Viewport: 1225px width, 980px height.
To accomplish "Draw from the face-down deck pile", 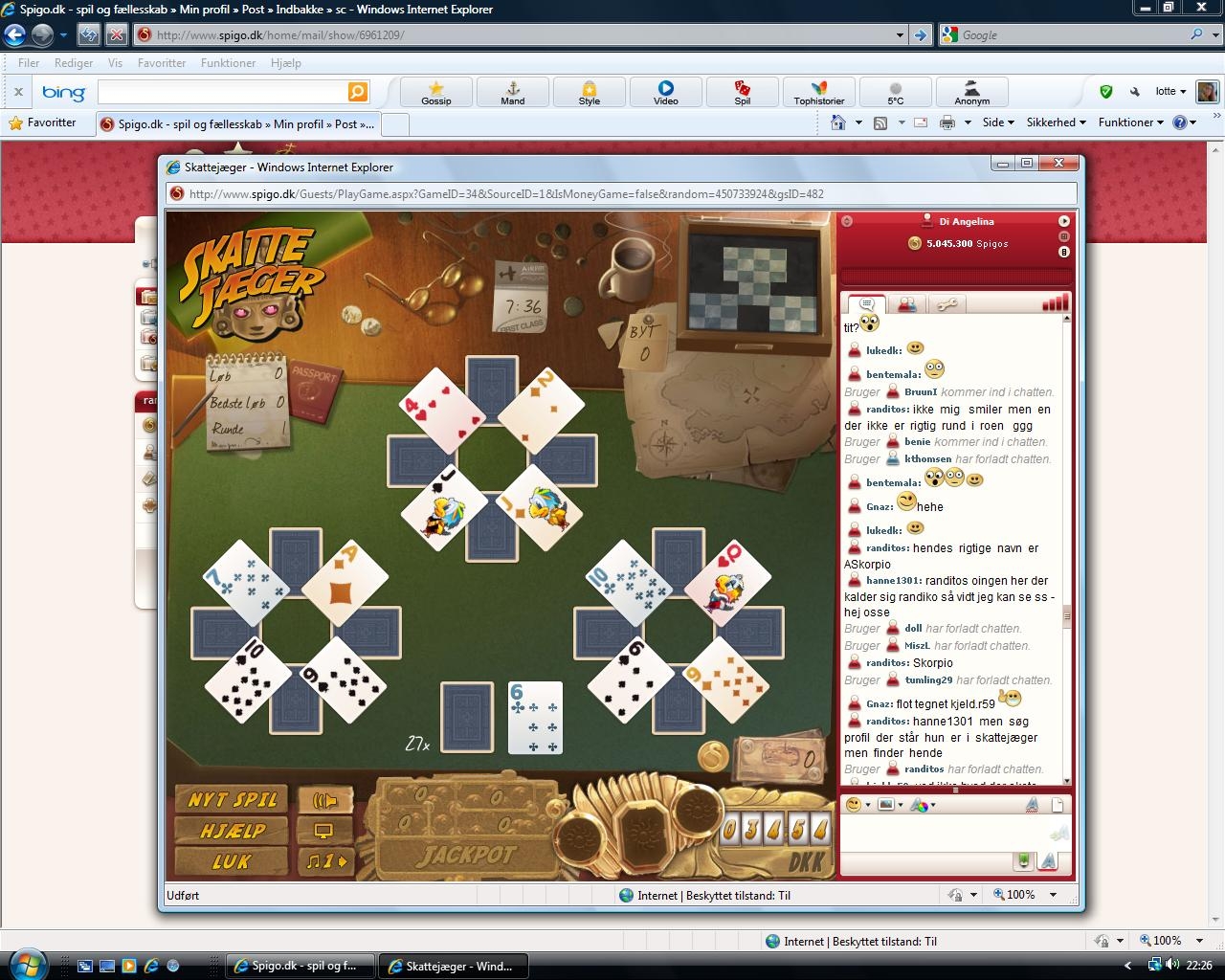I will [466, 717].
